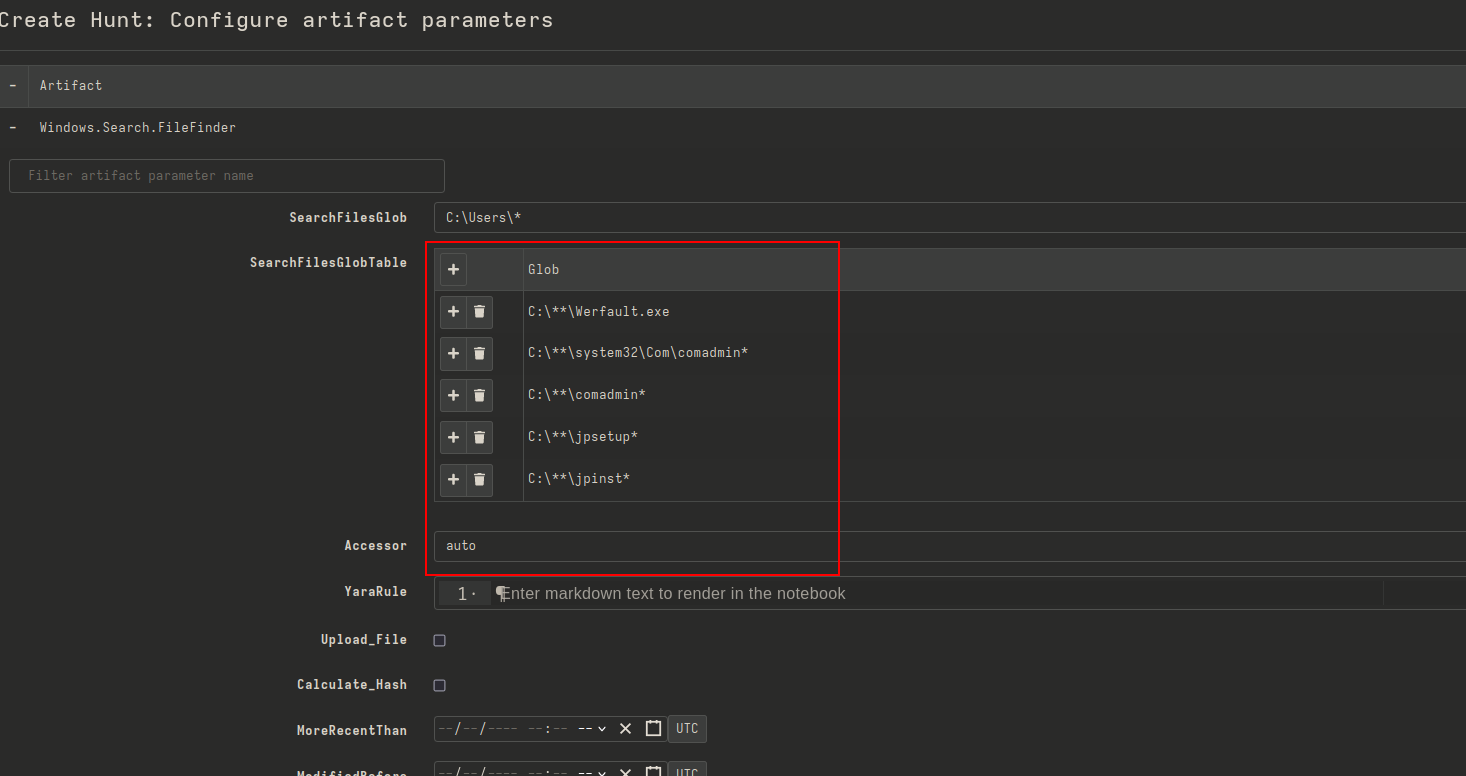Select the C:\**\jpsetup* glob cell

(583, 438)
